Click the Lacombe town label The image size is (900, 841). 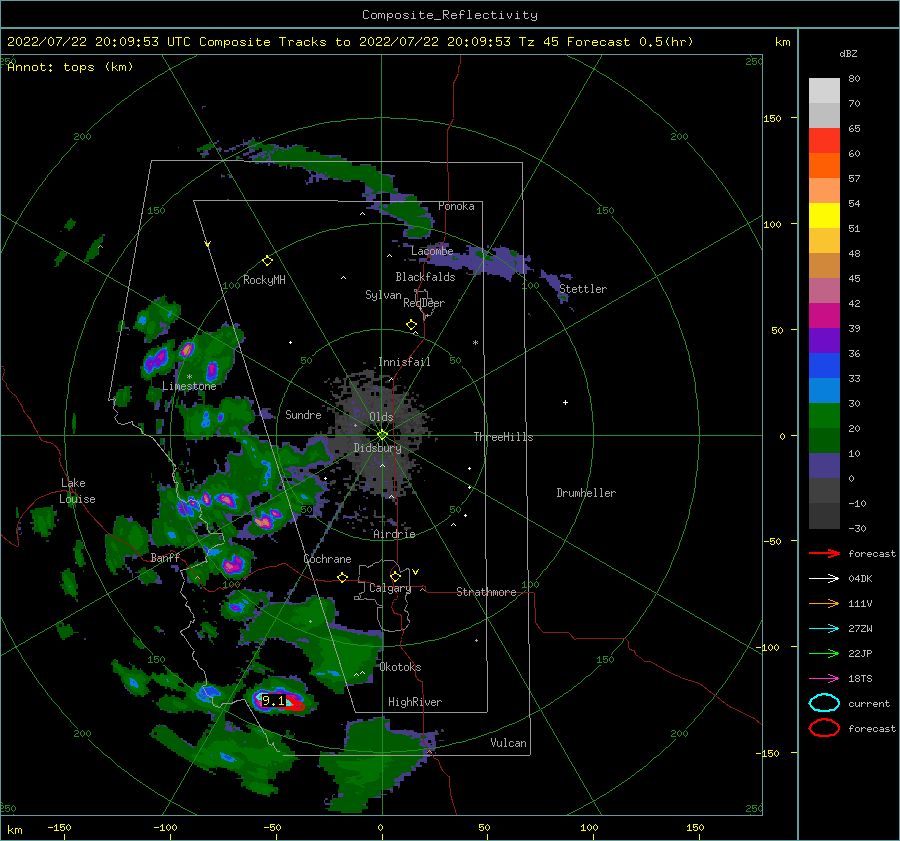(432, 251)
